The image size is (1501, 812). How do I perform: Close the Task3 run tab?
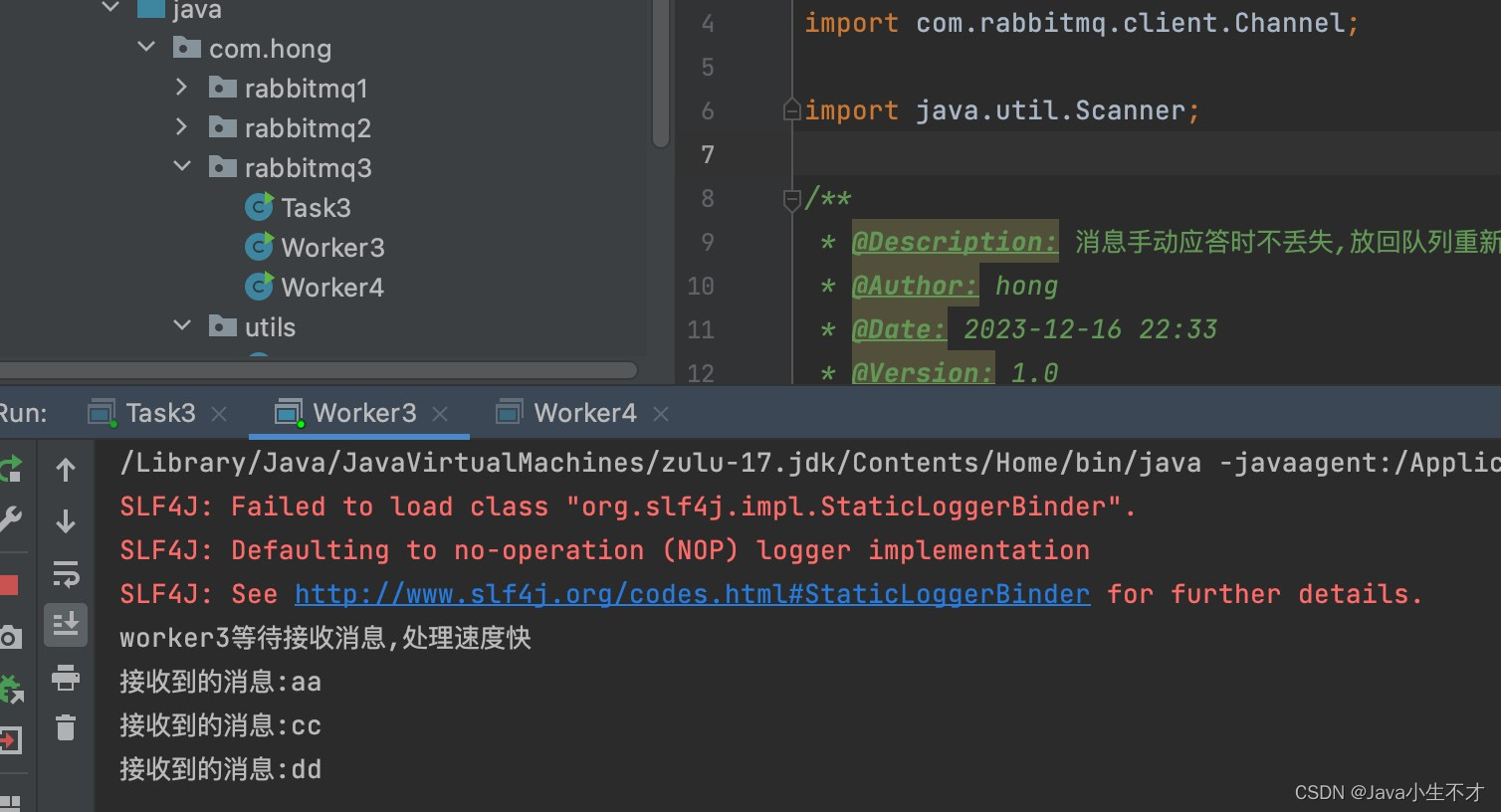coord(219,414)
